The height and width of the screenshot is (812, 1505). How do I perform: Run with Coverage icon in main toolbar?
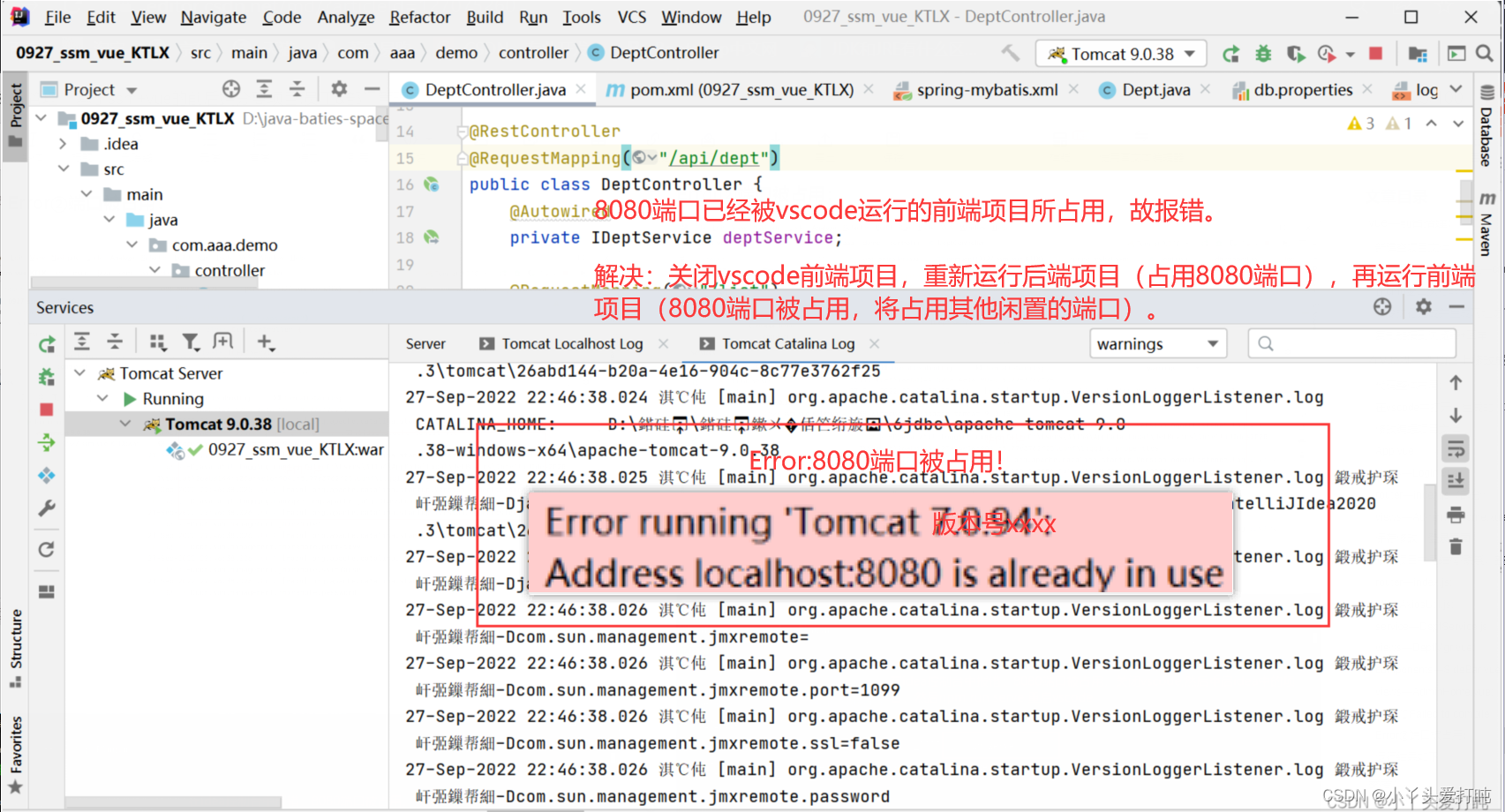click(1295, 54)
